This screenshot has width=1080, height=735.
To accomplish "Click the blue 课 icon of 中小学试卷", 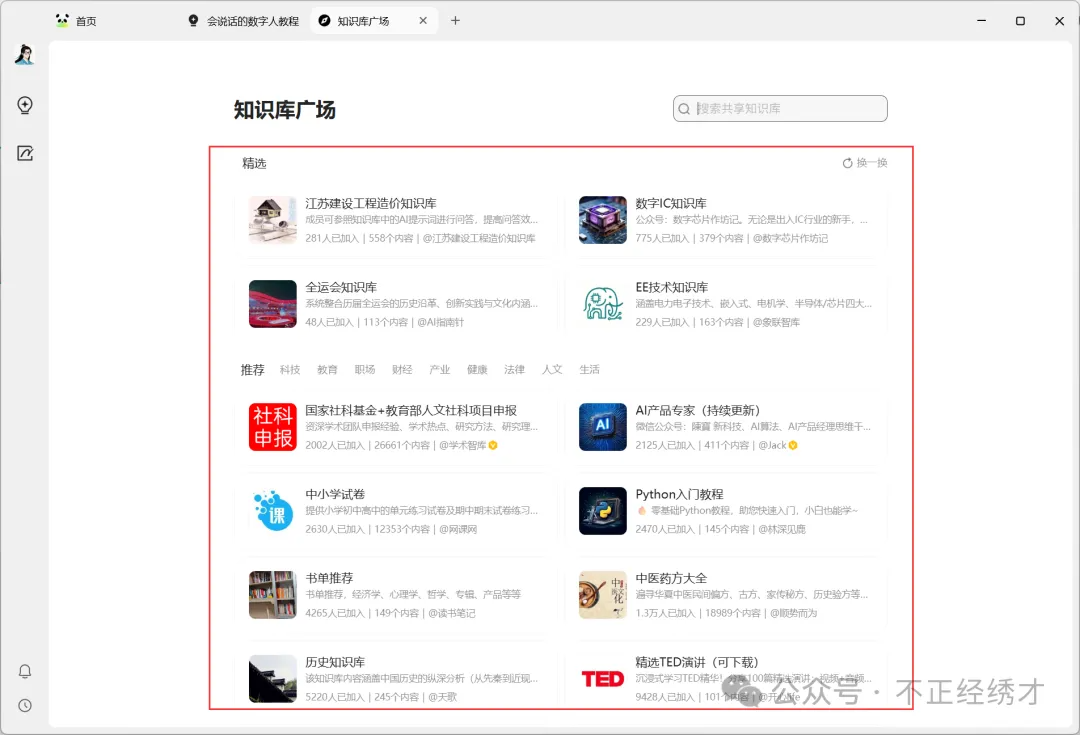I will pos(273,511).
